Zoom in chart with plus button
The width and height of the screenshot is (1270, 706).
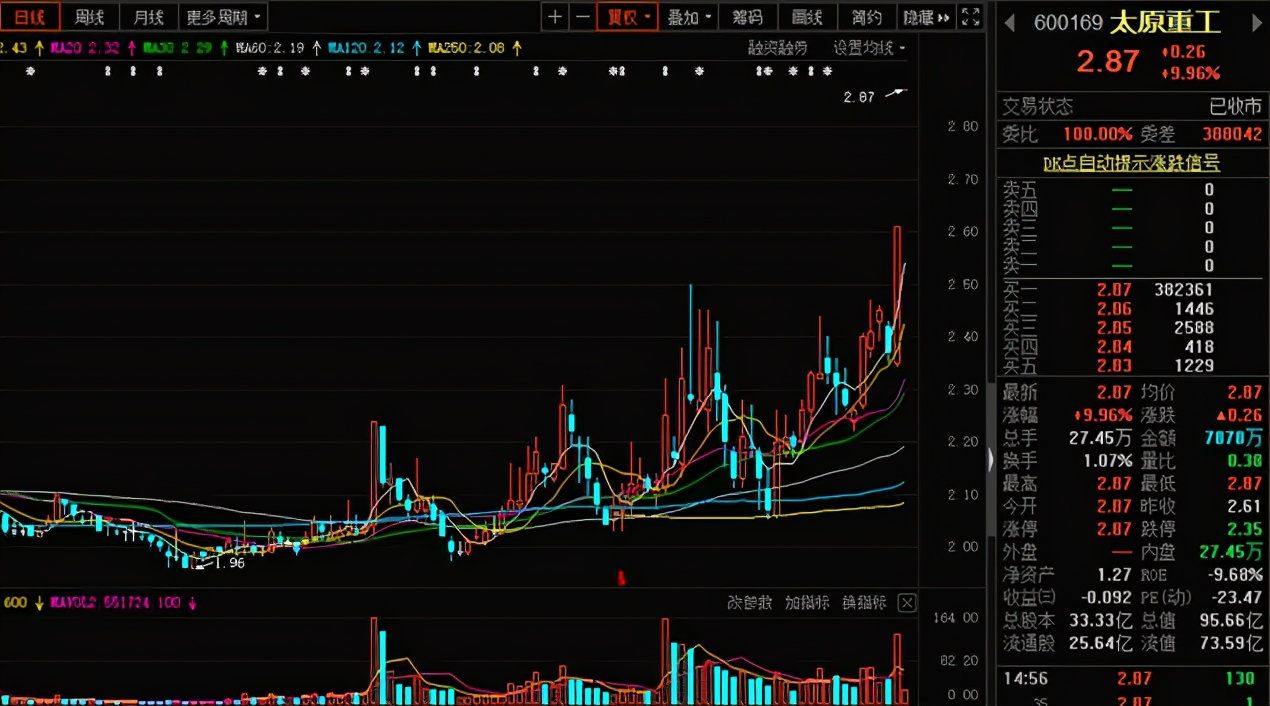coord(555,17)
